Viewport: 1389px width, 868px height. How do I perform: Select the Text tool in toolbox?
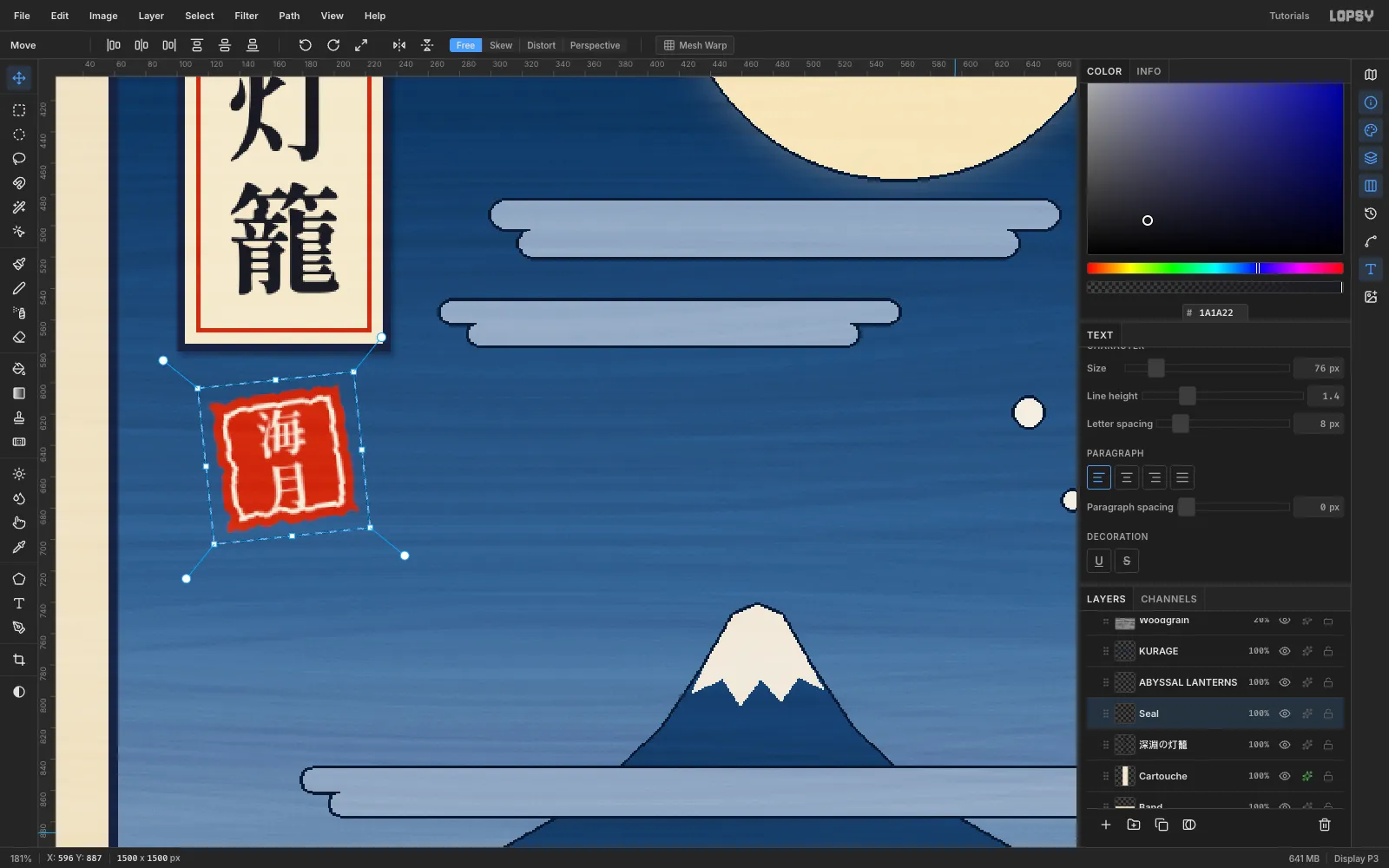click(x=19, y=603)
